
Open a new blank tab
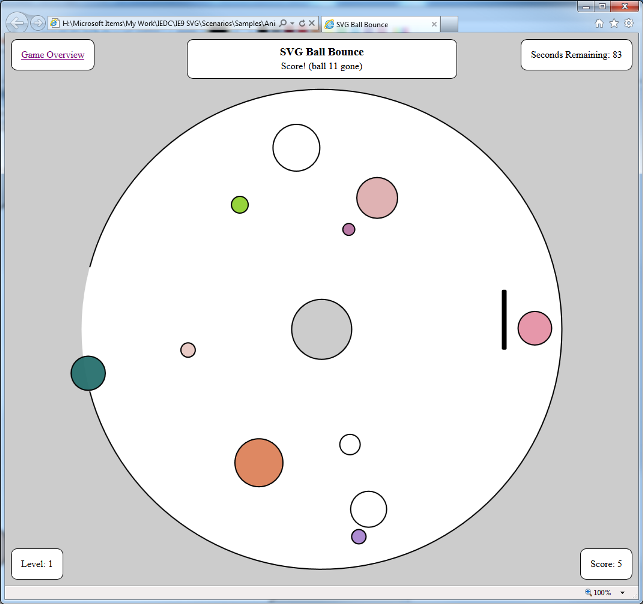pos(449,24)
